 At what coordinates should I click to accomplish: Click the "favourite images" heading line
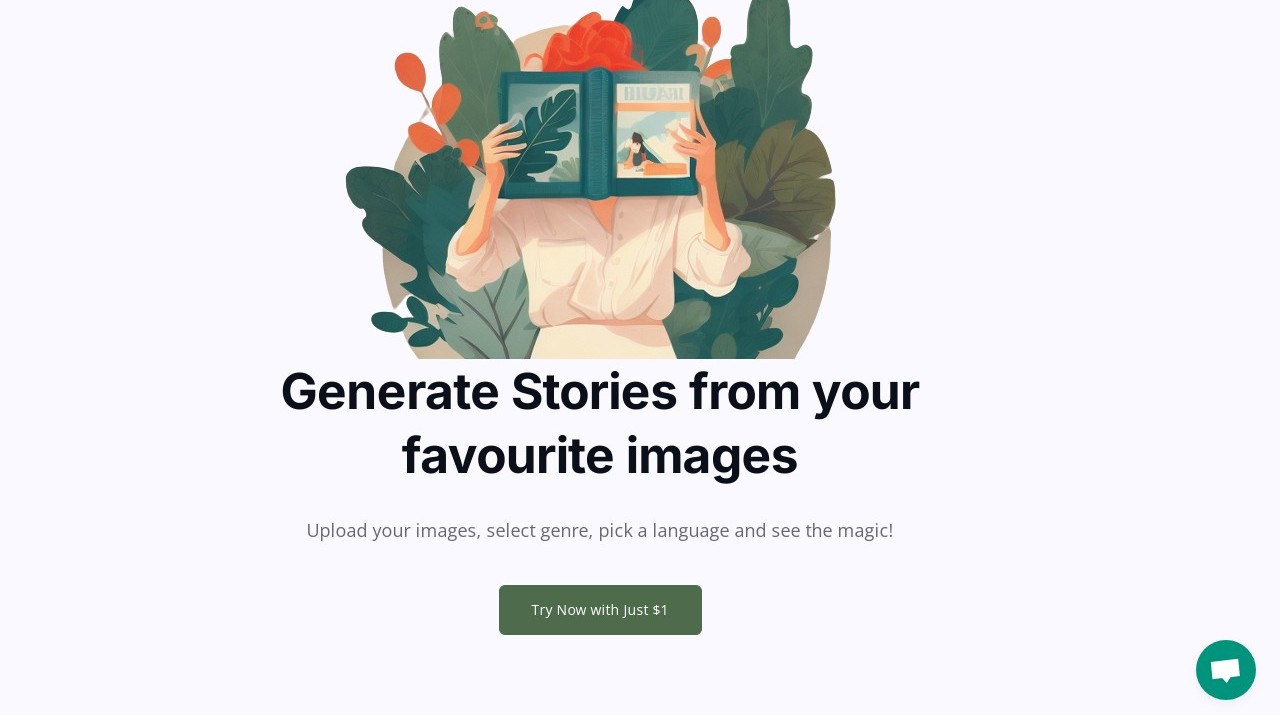(x=600, y=455)
